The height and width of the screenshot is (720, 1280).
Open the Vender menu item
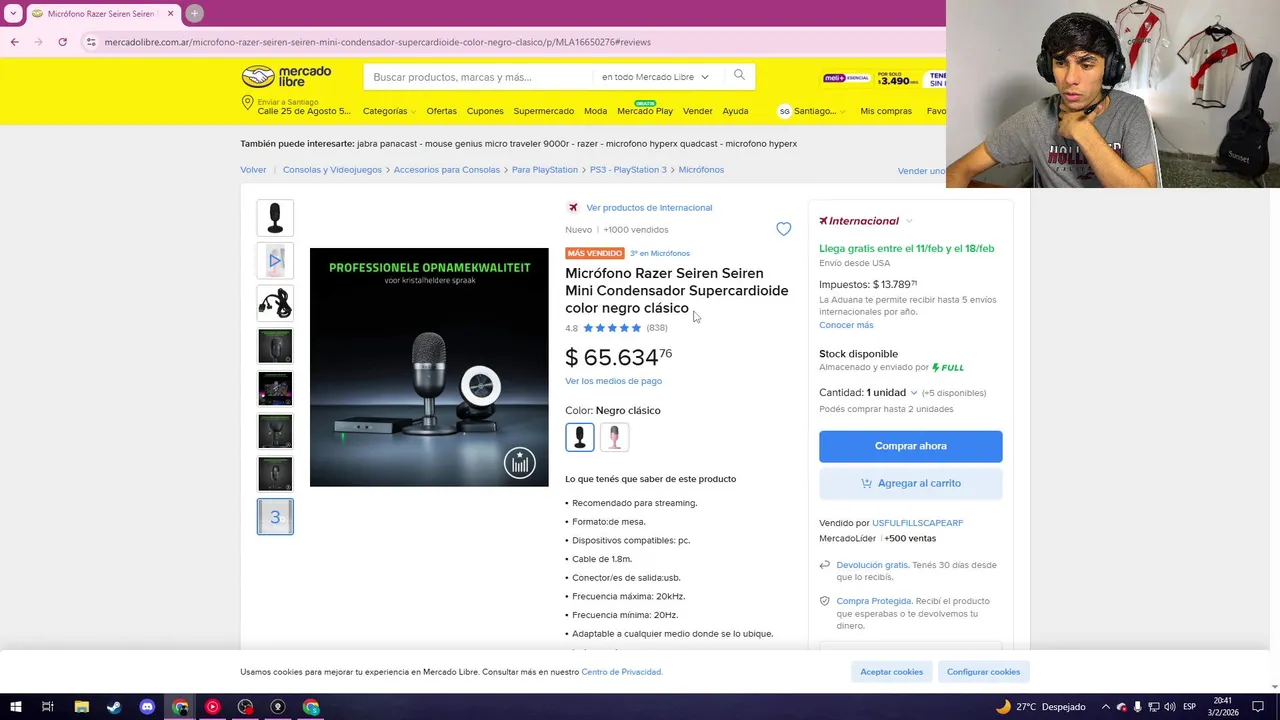(697, 111)
